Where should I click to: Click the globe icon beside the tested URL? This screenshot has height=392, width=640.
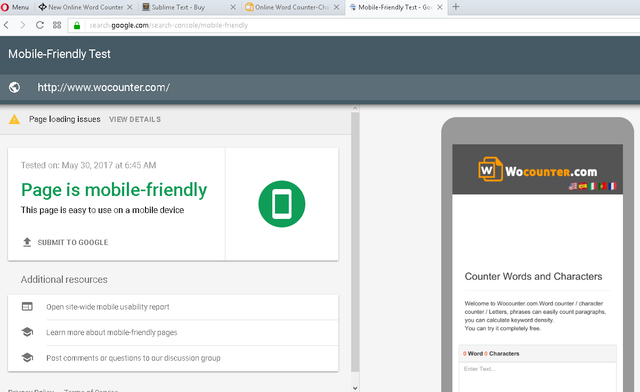tap(14, 87)
